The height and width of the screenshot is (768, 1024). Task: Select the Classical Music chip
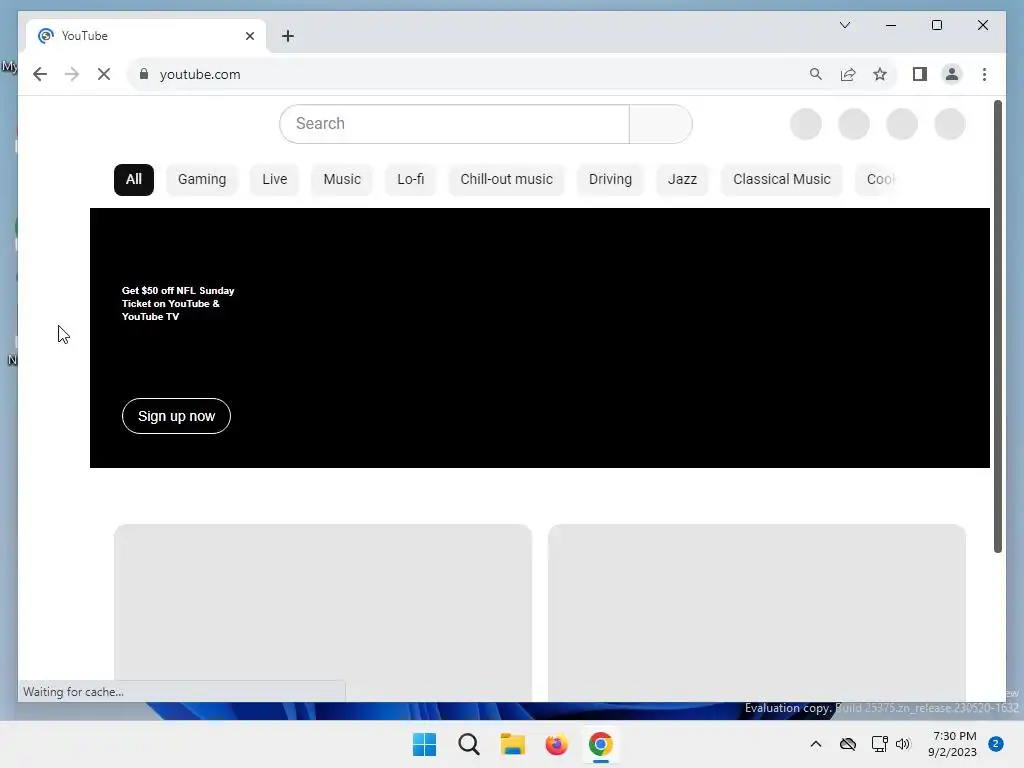point(782,180)
